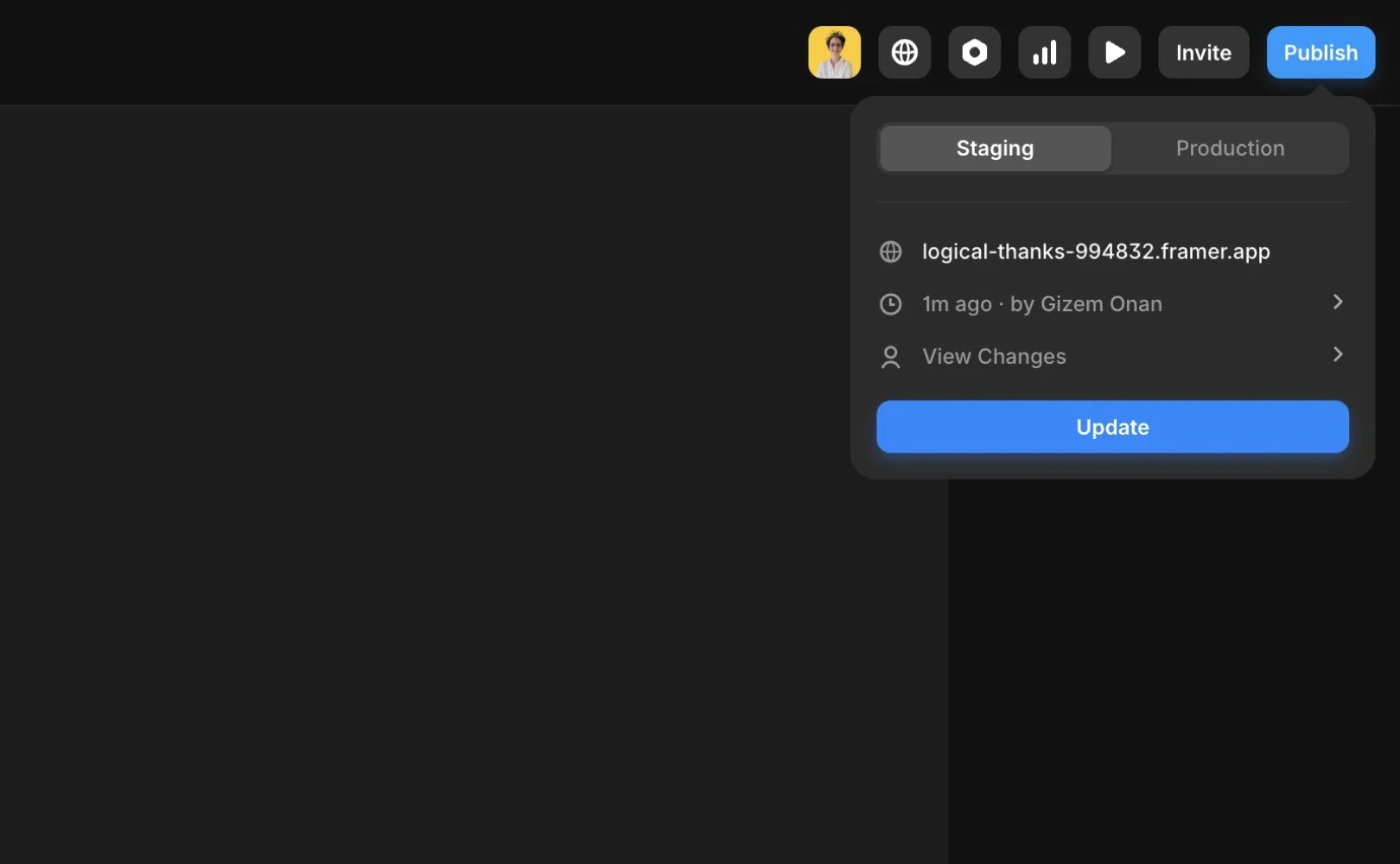The height and width of the screenshot is (864, 1400).
Task: Click the clock icon in publish history row
Action: 890,304
